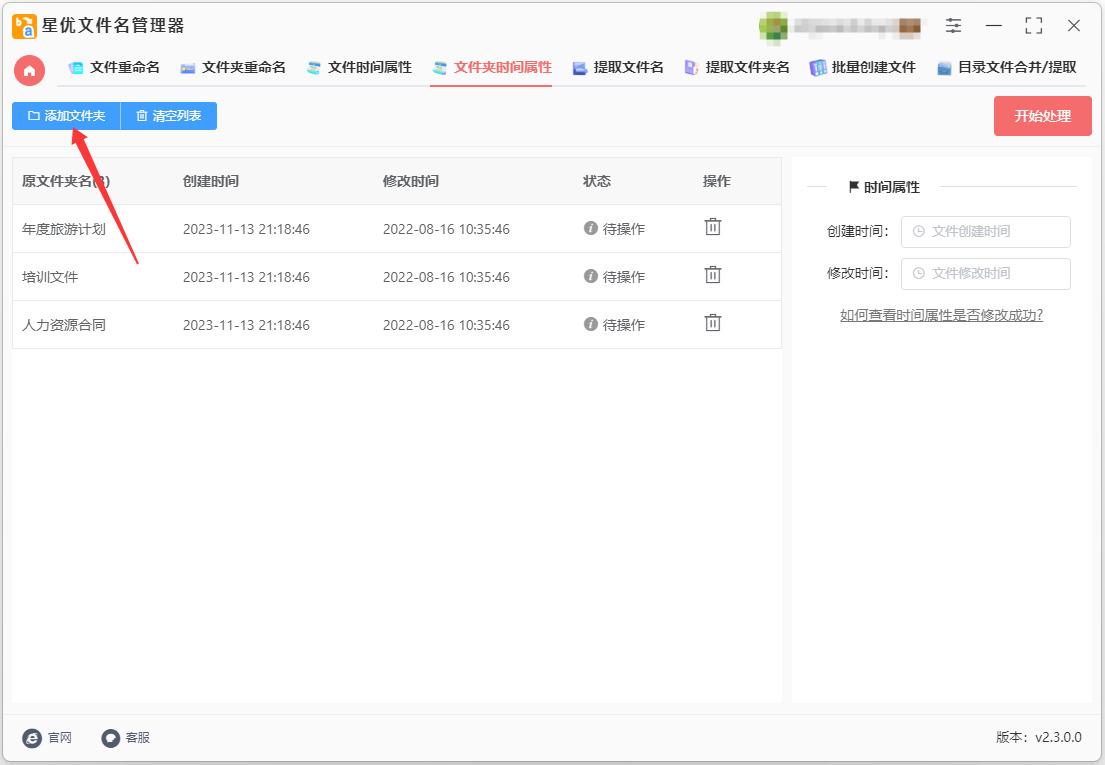This screenshot has width=1105, height=765.
Task: Open the 修改时间 date picker field
Action: (x=985, y=274)
